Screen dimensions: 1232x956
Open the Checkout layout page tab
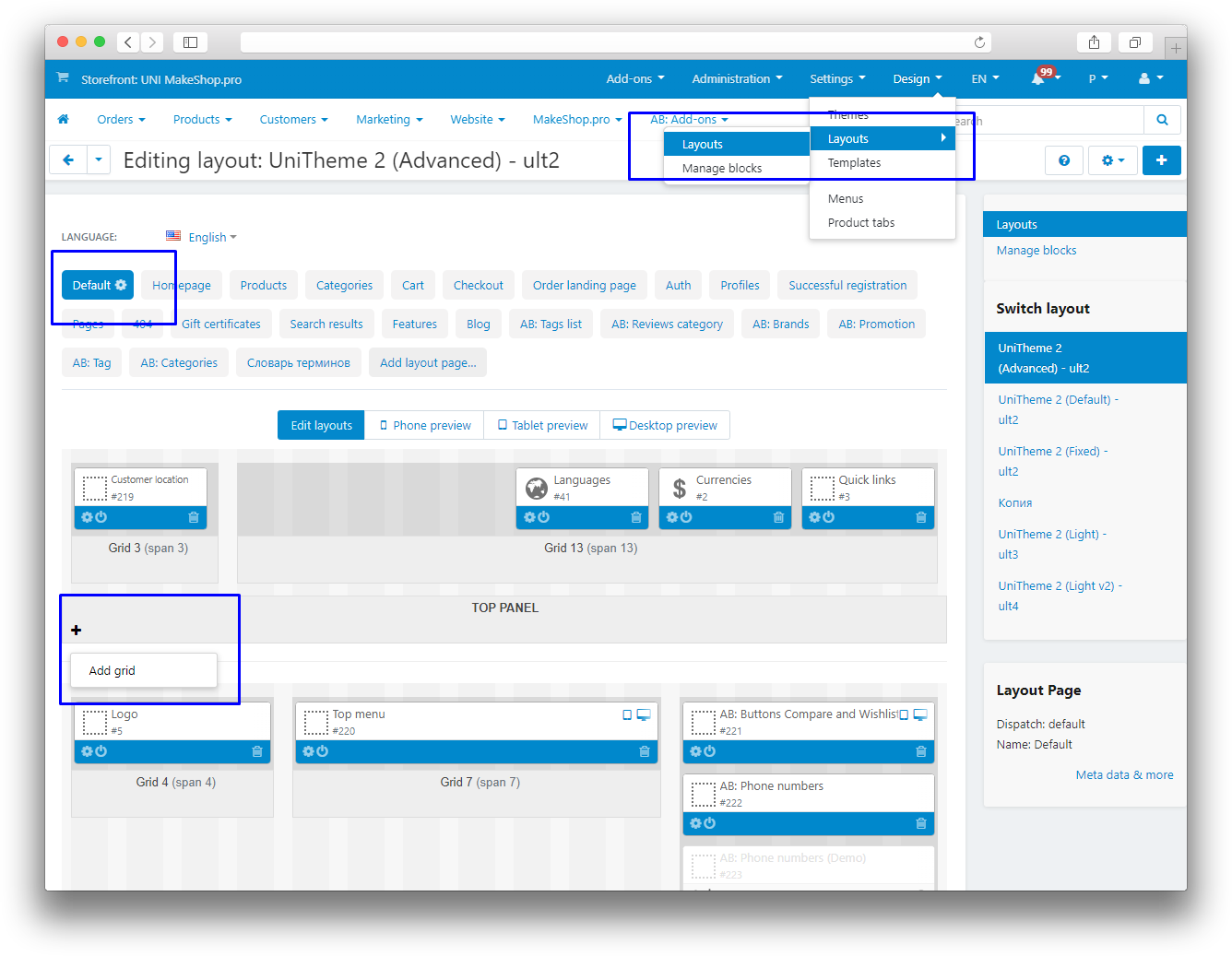click(479, 285)
